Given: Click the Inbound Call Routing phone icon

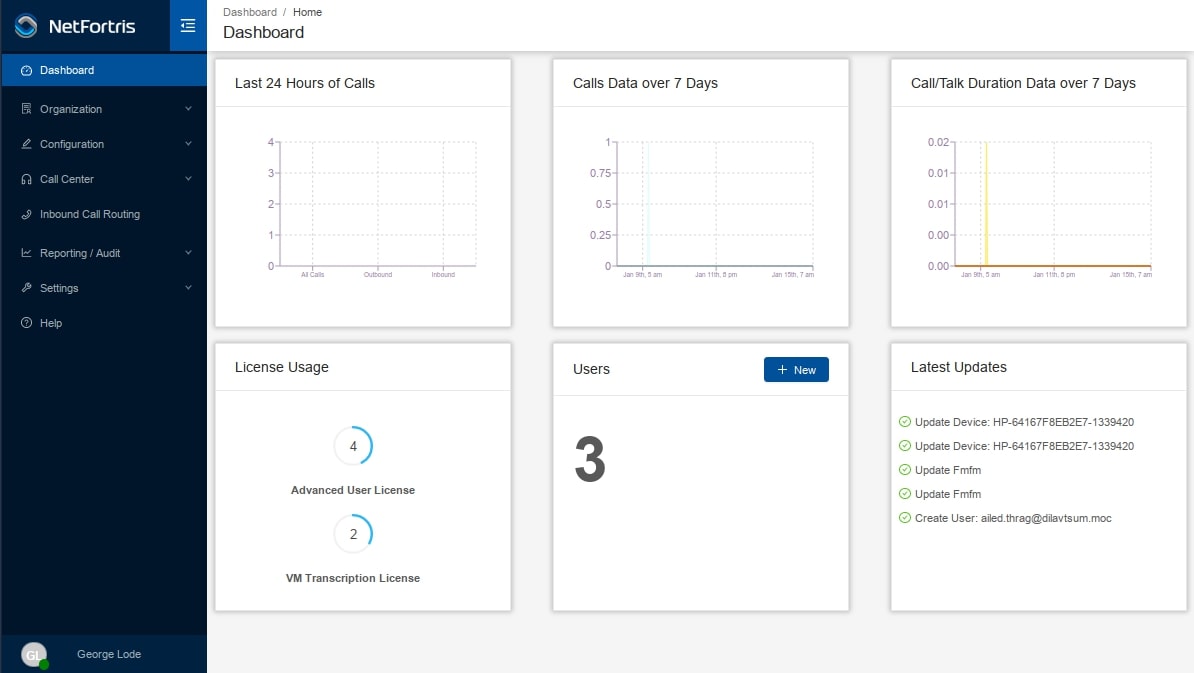Looking at the screenshot, I should (27, 214).
